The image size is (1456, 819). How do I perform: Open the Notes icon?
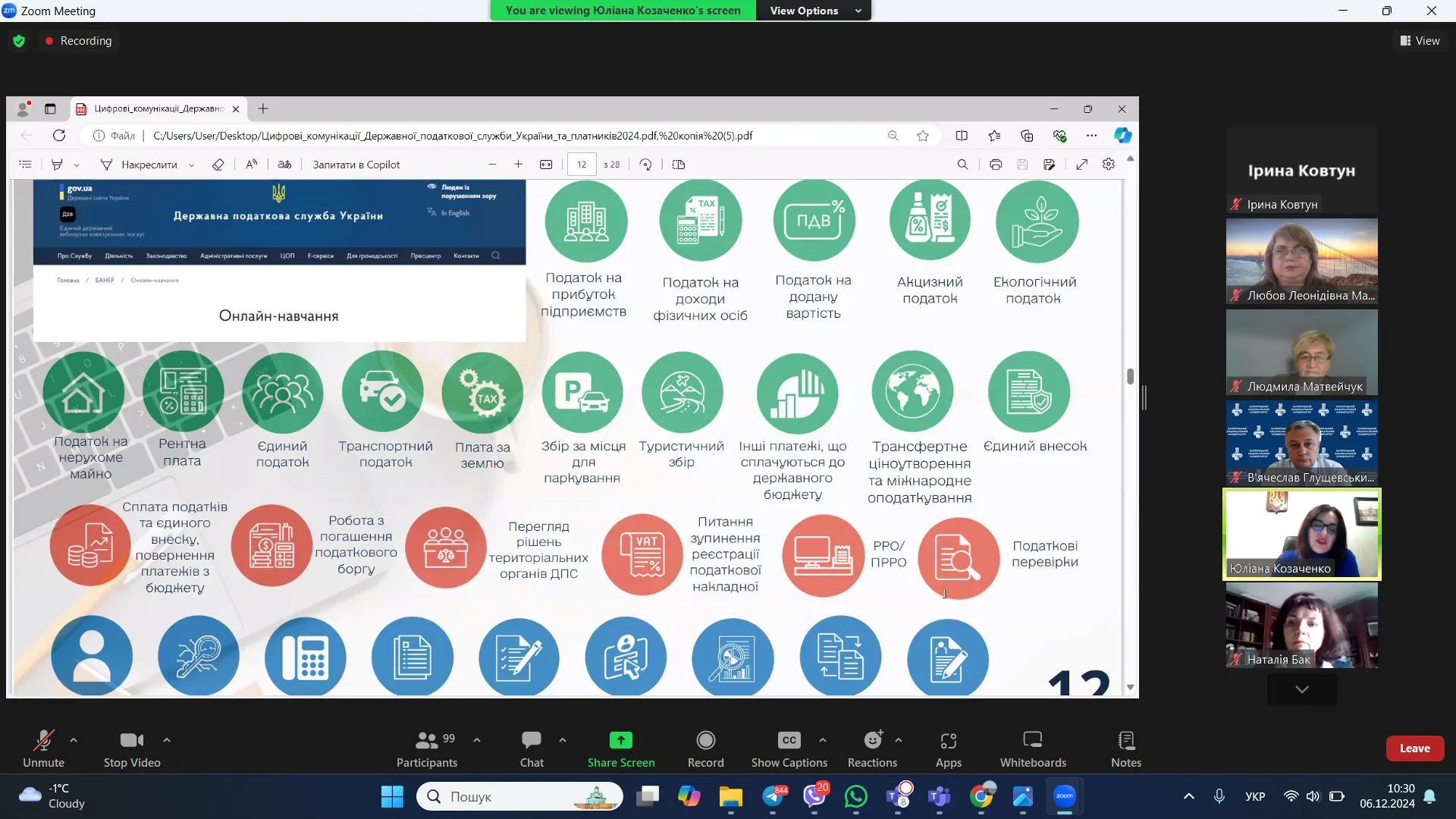[x=1125, y=740]
